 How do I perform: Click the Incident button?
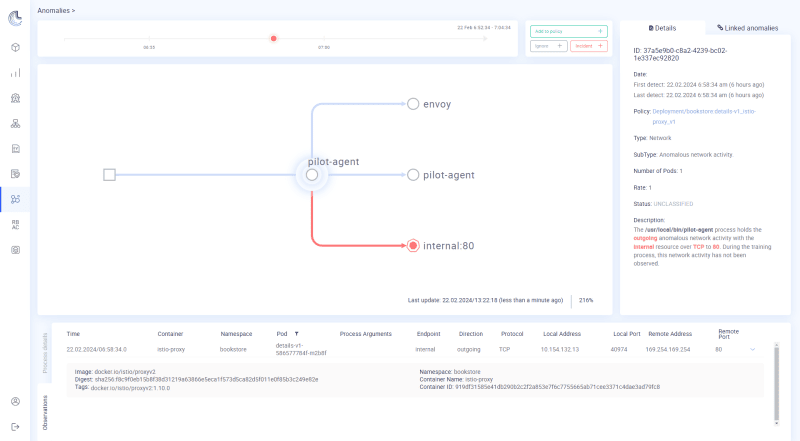588,46
